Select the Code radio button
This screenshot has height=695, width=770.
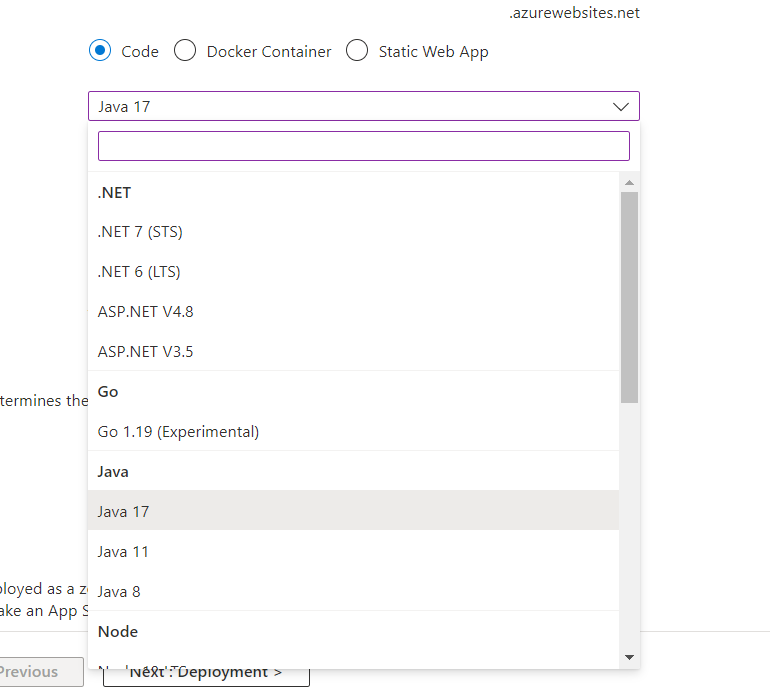[100, 50]
